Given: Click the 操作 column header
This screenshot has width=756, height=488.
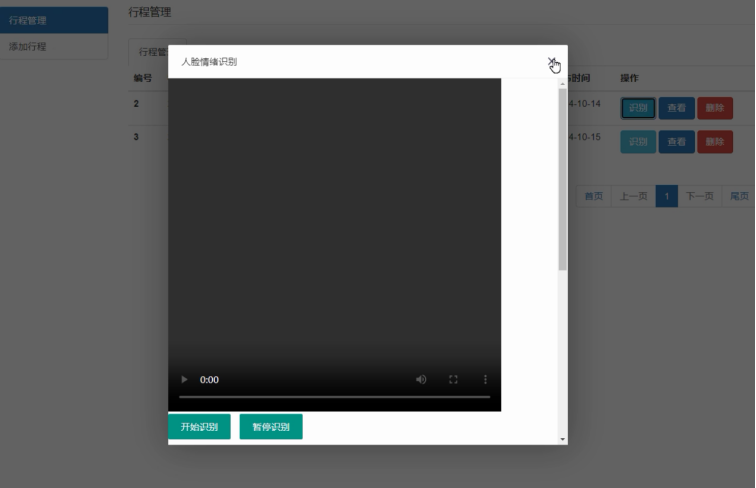Looking at the screenshot, I should coord(629,78).
